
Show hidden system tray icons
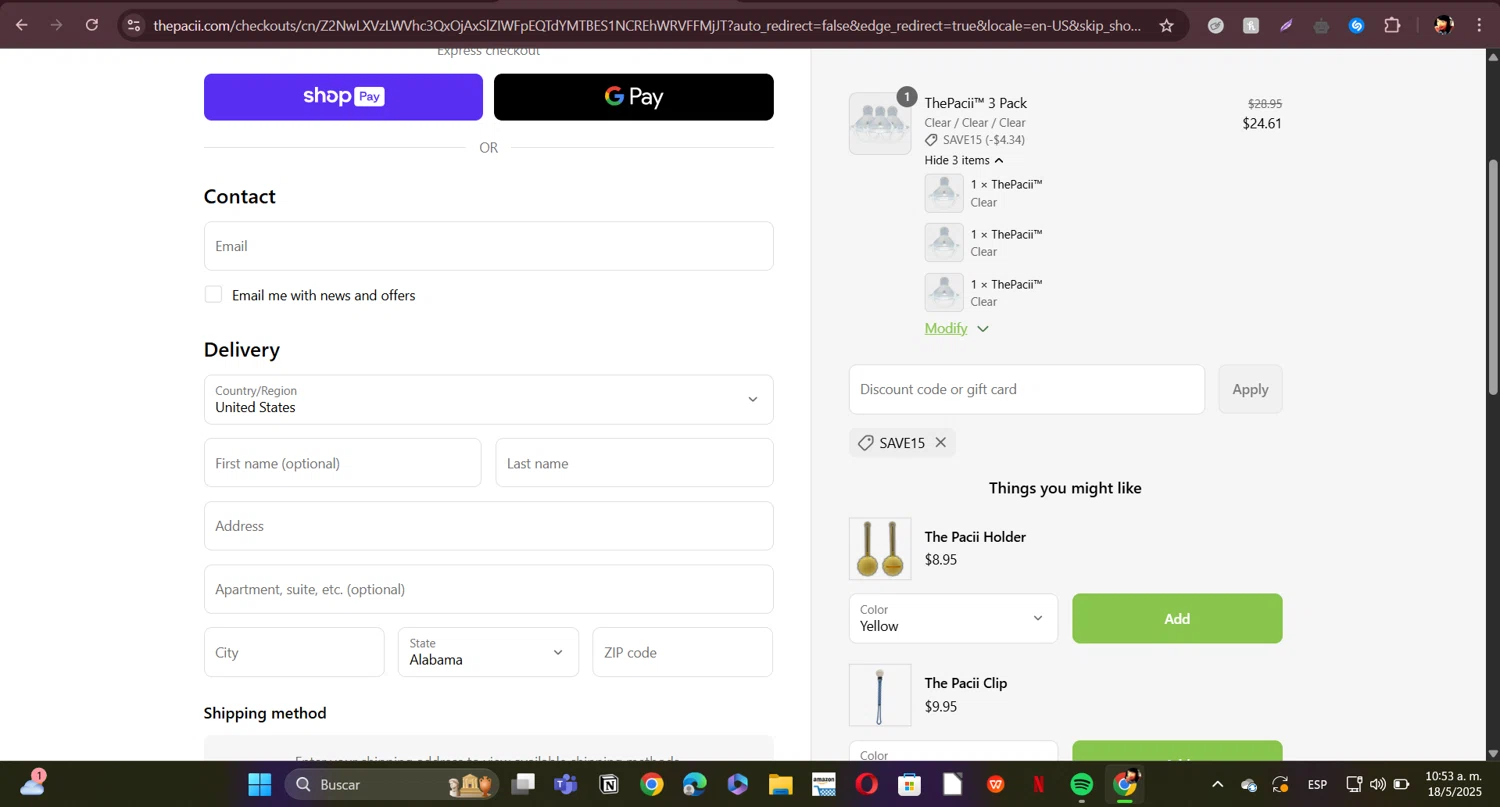1217,785
